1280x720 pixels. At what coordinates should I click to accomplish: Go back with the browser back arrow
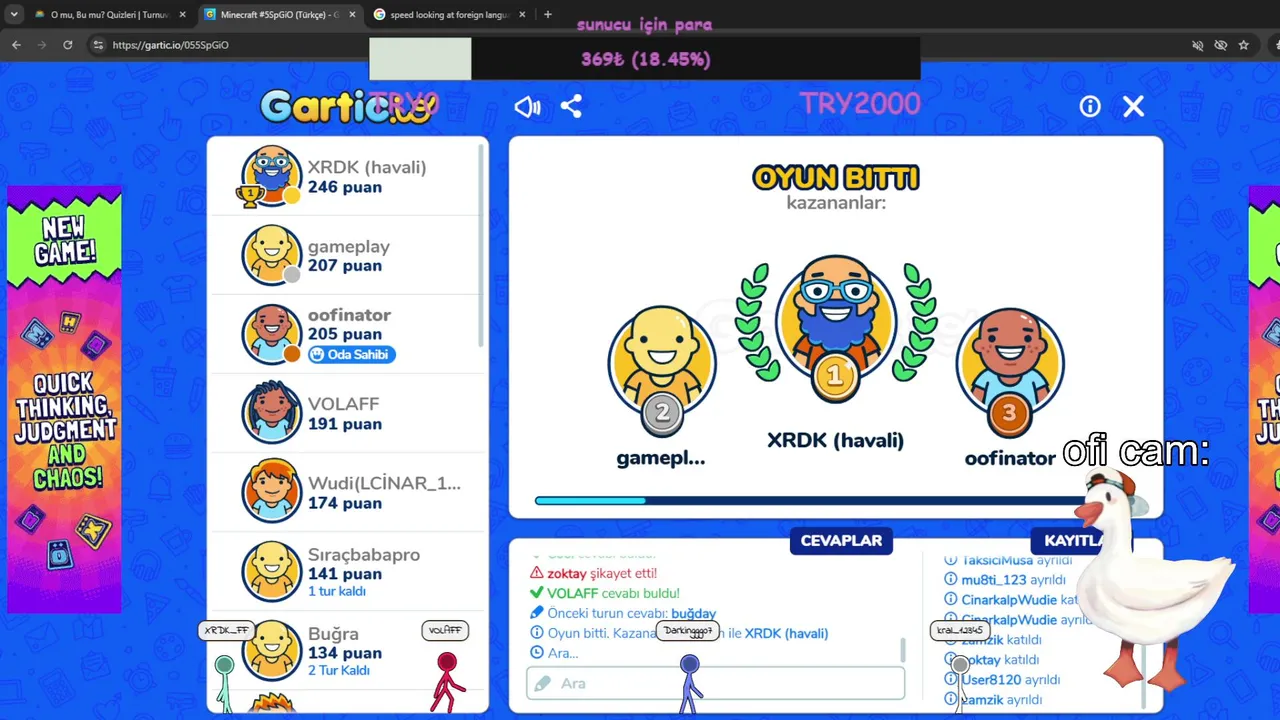(16, 45)
